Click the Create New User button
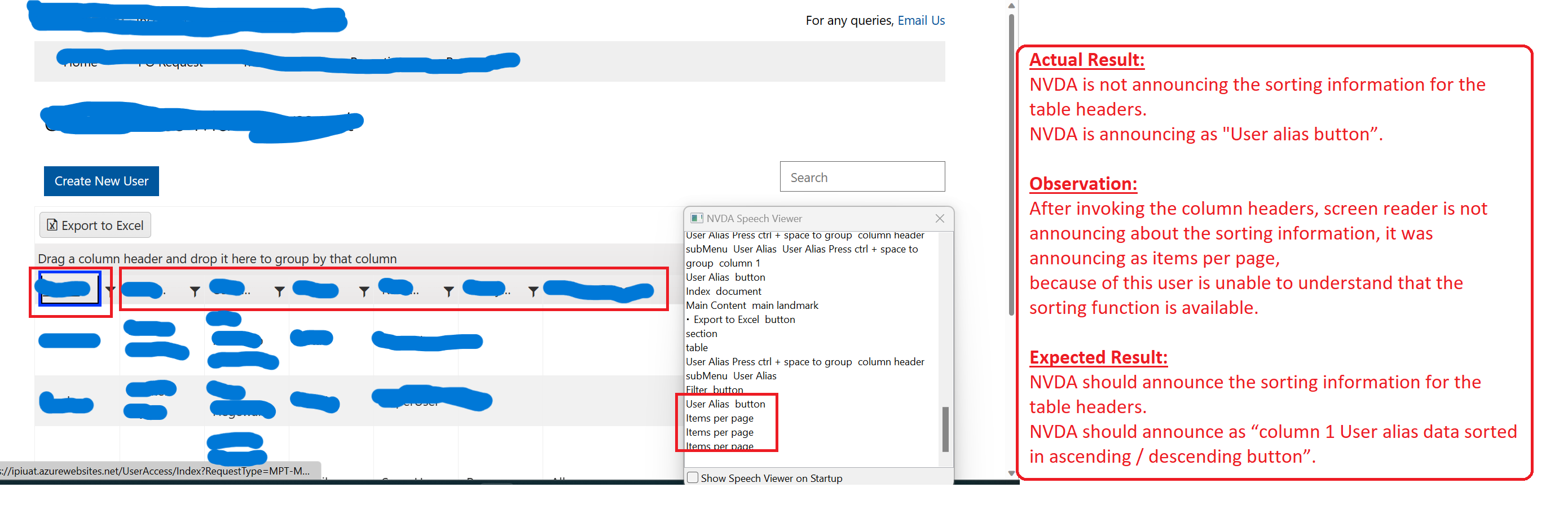 point(101,181)
